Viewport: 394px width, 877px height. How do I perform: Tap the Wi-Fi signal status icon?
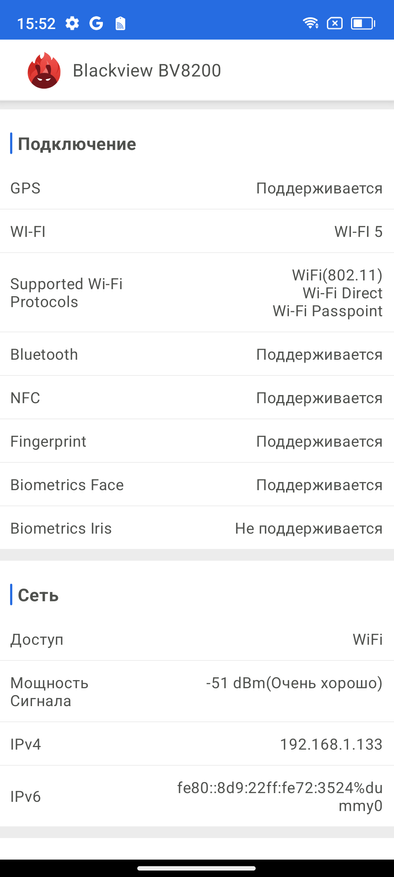coord(310,23)
